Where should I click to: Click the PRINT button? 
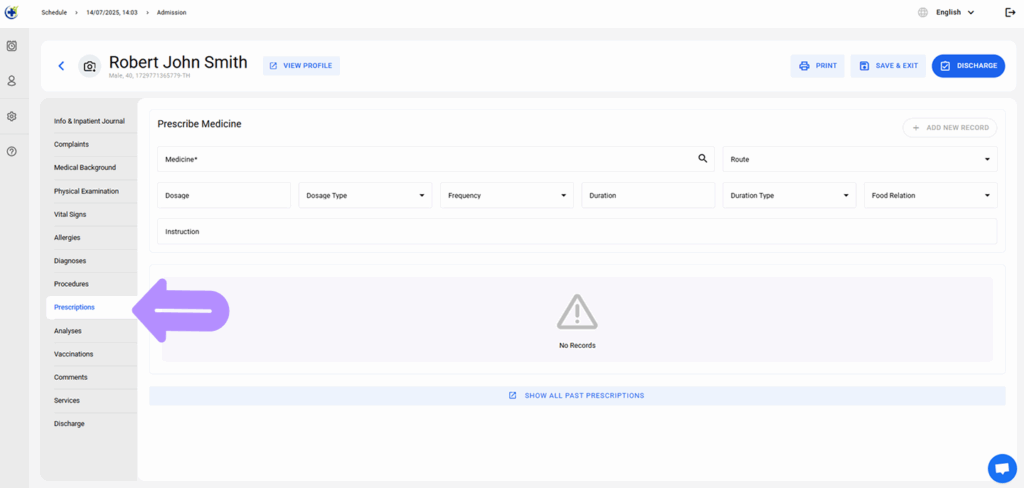(x=817, y=66)
